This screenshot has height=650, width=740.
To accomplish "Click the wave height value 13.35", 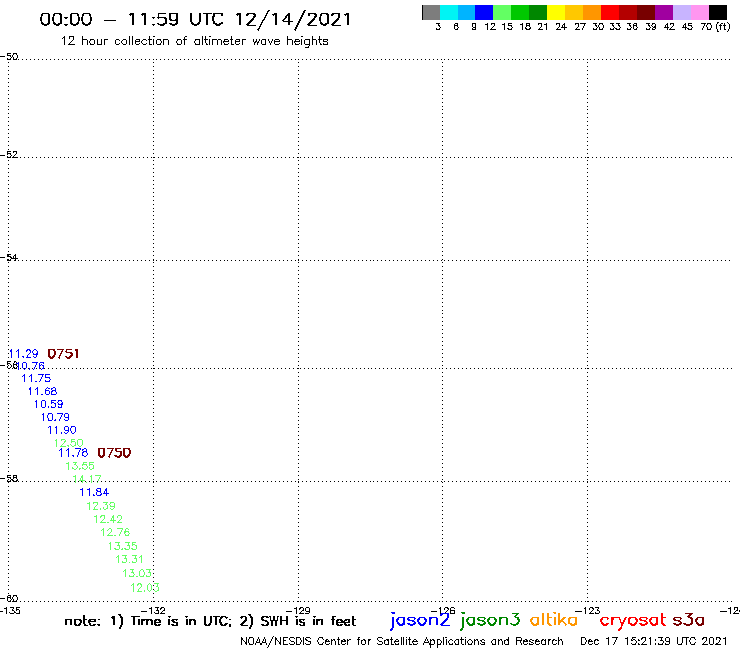I will click(x=123, y=546).
